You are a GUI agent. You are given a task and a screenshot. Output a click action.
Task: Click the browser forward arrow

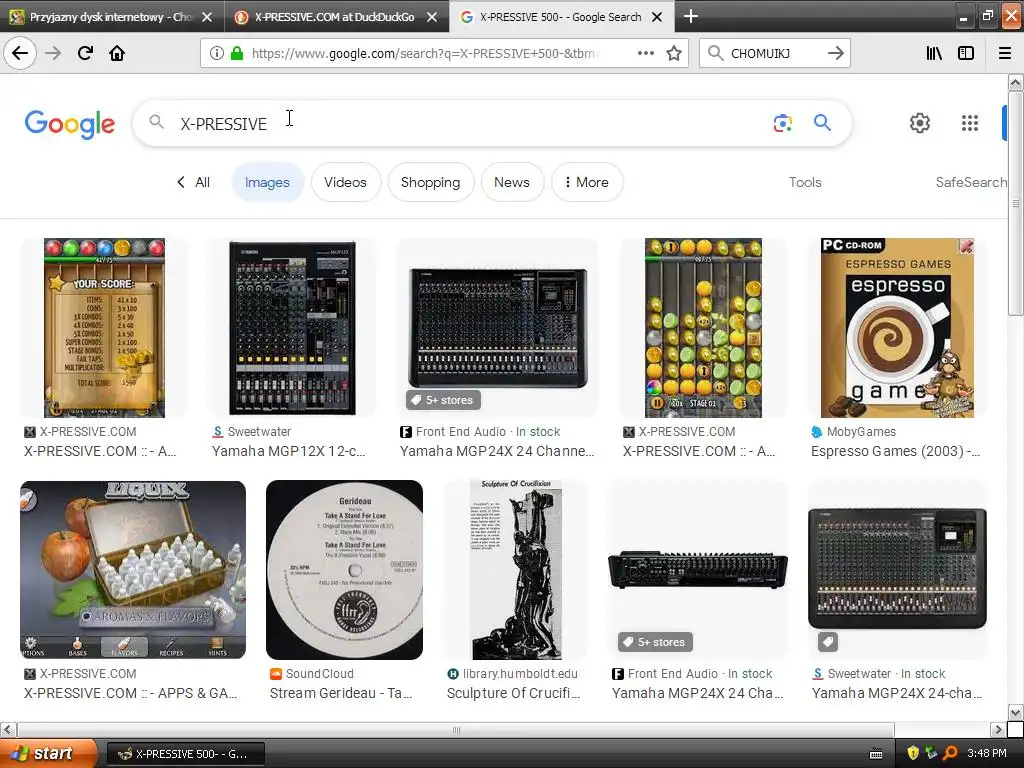pos(53,53)
